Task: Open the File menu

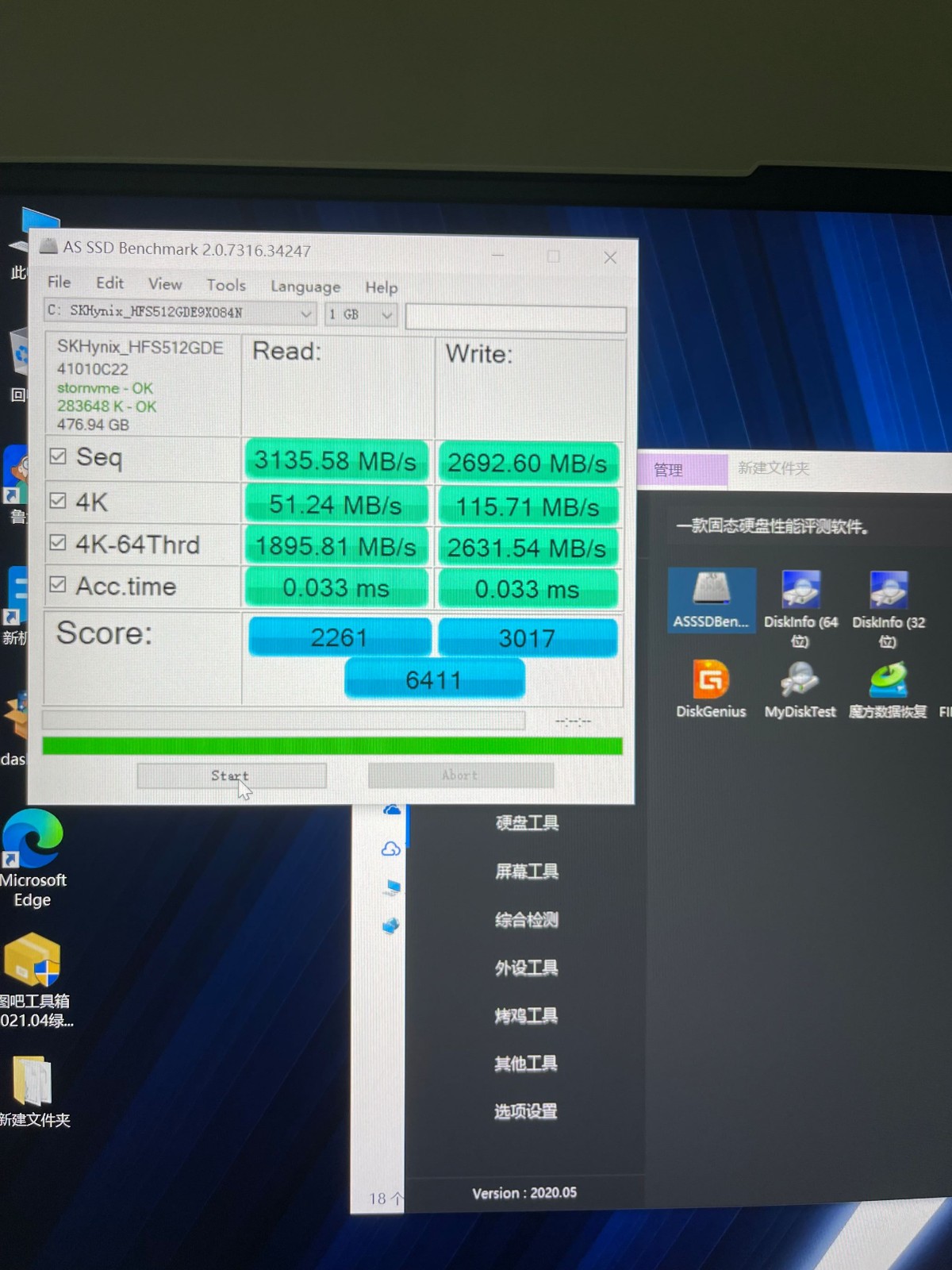Action: tap(59, 282)
